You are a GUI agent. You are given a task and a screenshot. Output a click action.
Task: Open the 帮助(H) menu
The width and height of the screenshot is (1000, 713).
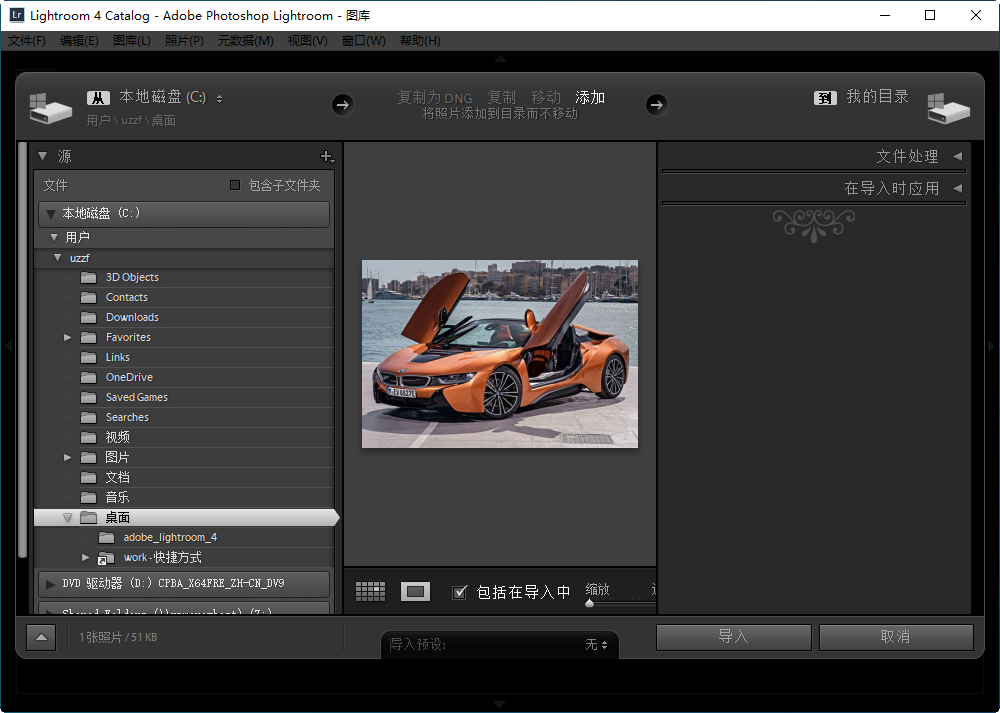[x=420, y=41]
